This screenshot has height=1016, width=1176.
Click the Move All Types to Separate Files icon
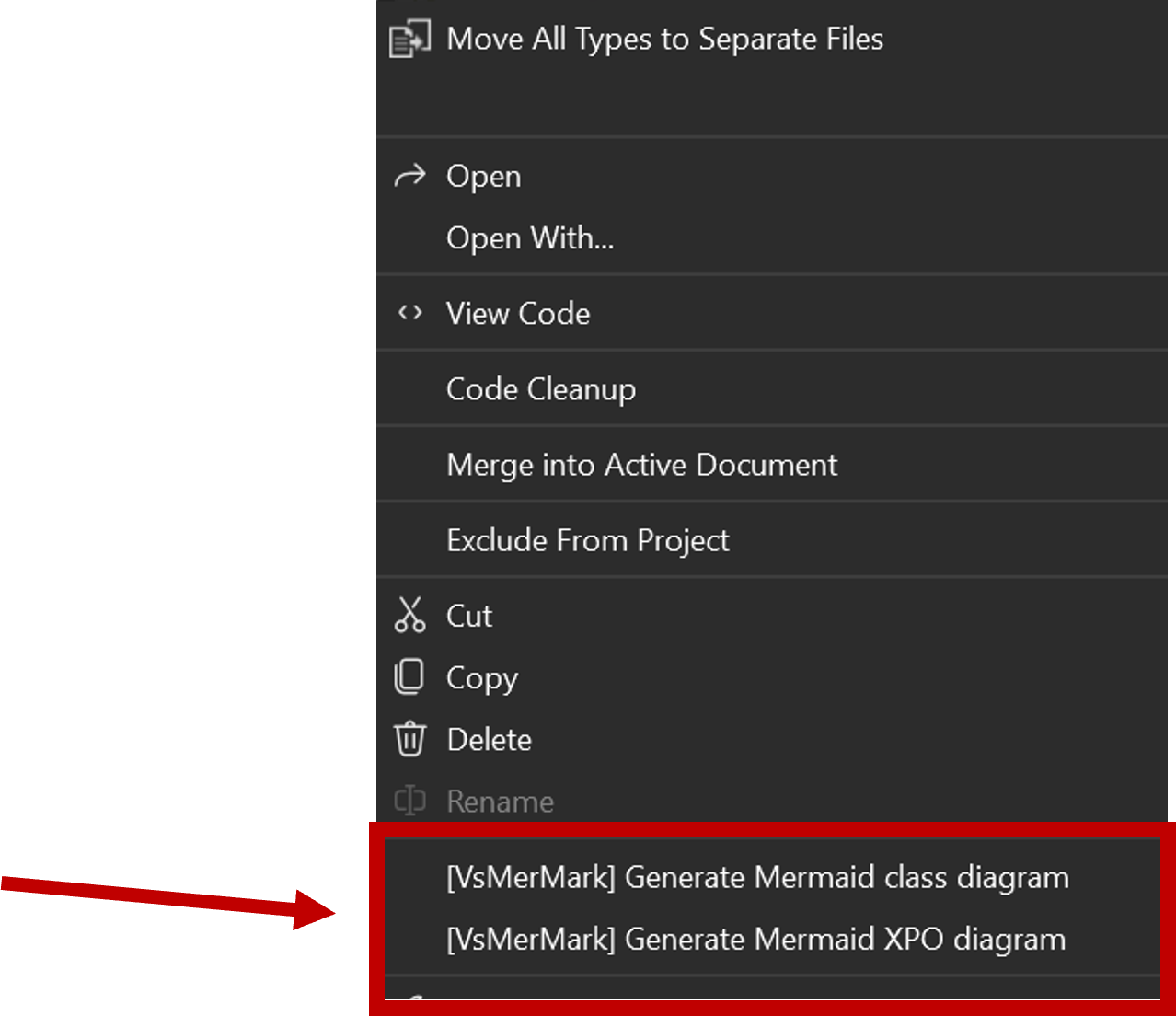coord(410,39)
